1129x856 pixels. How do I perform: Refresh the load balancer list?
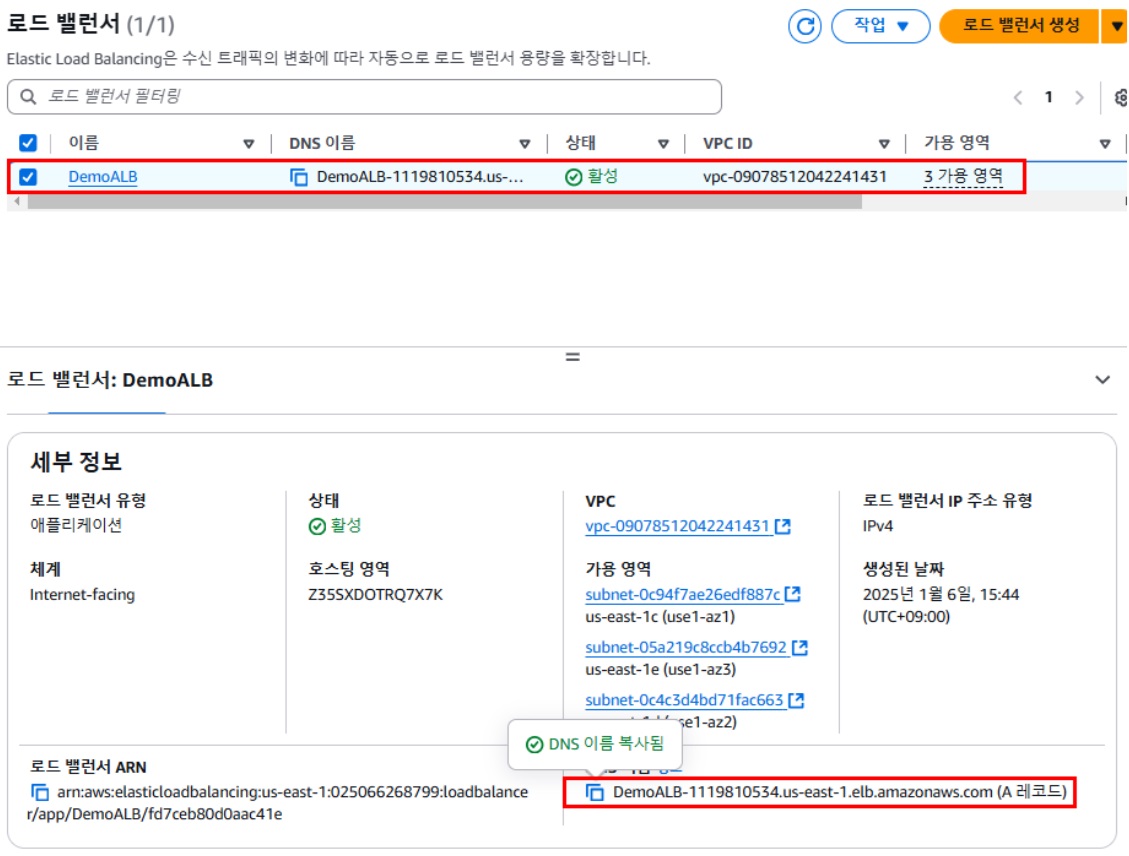coord(804,27)
